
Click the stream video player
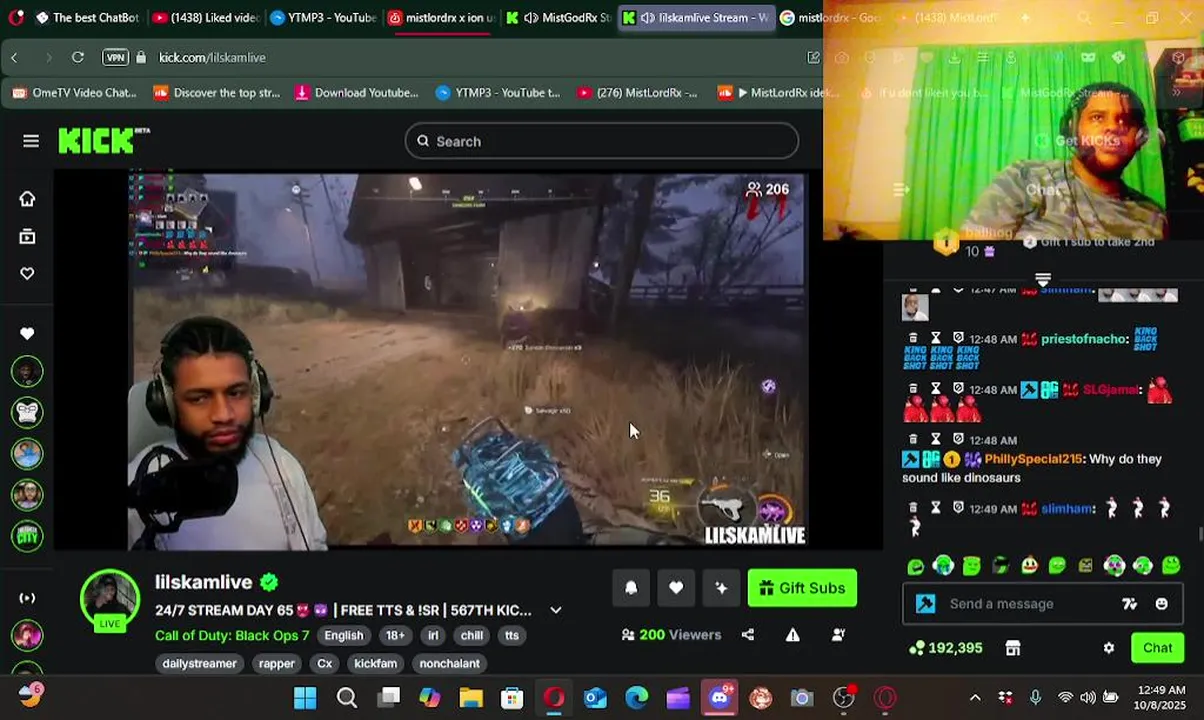(x=467, y=360)
